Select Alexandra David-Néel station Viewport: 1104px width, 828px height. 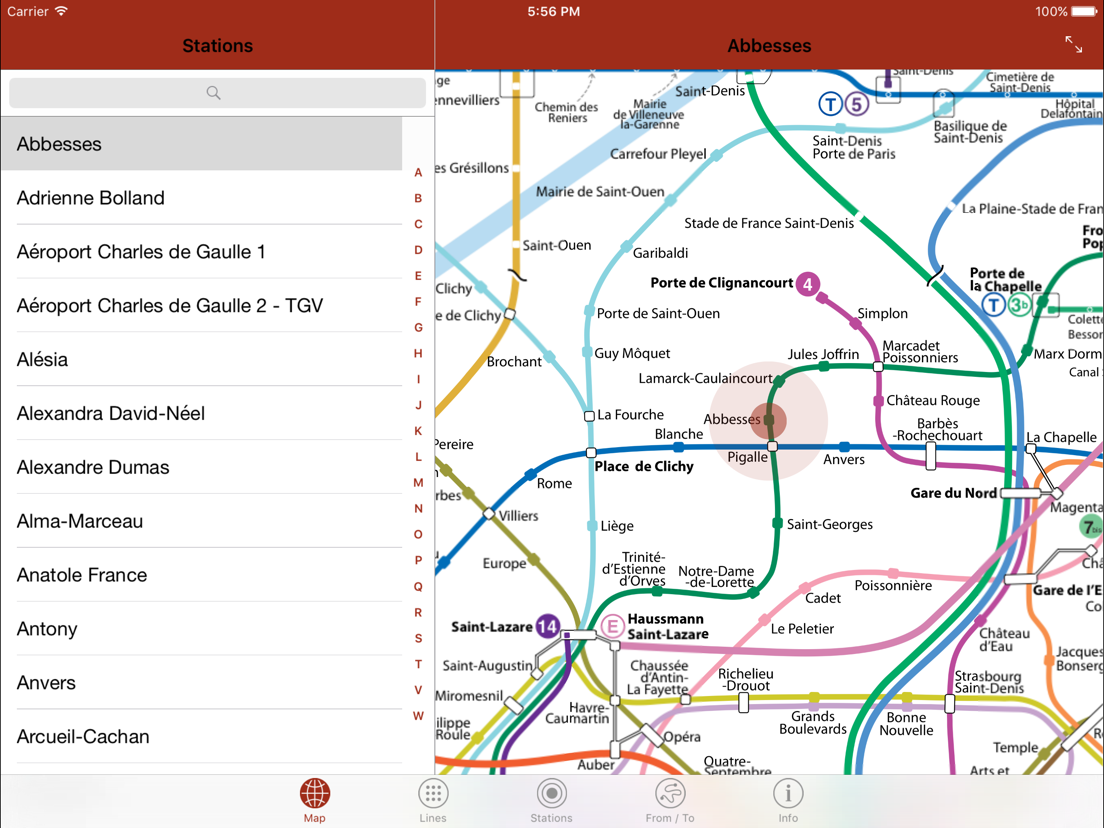[x=202, y=413]
